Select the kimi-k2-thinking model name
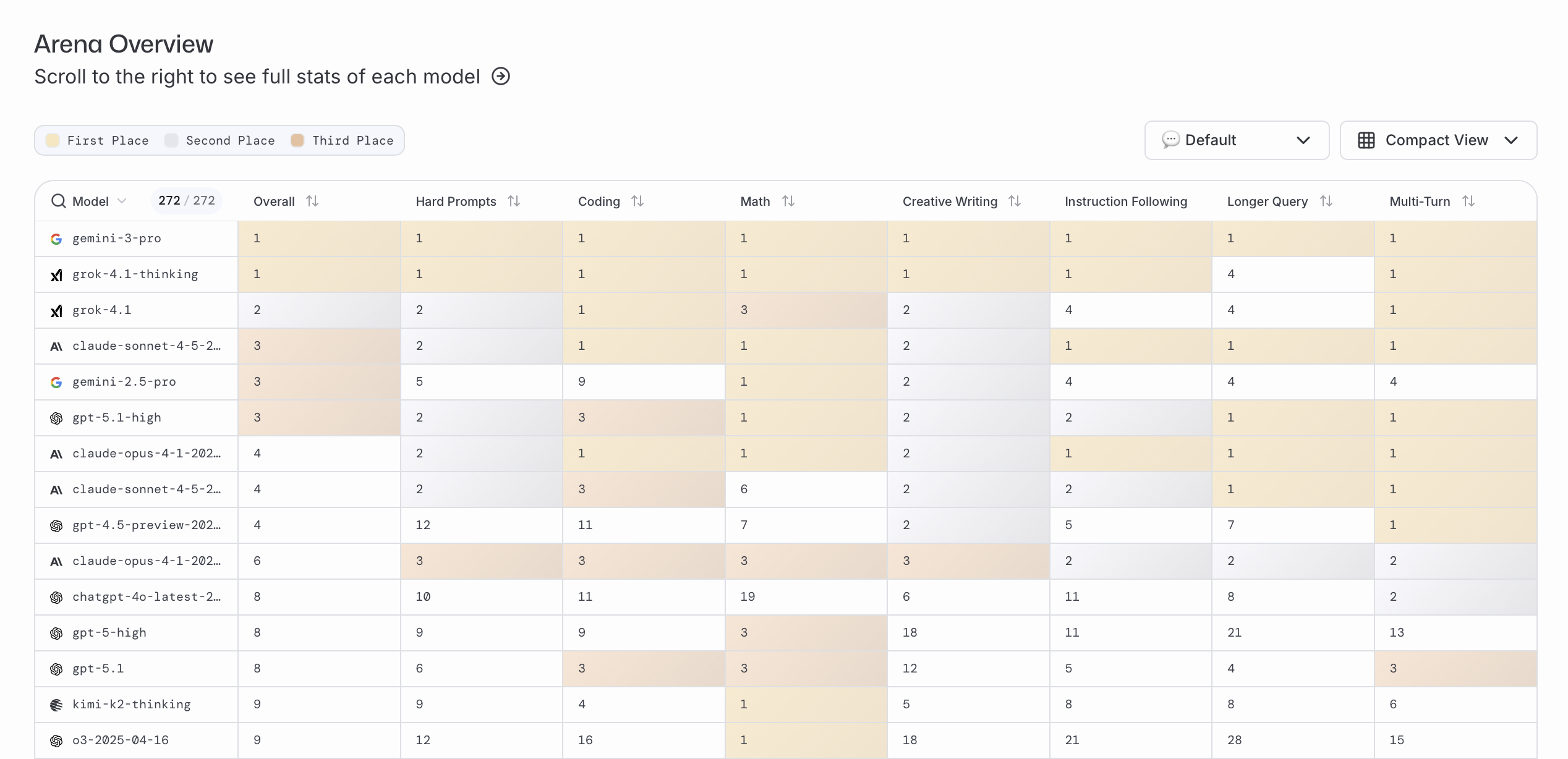Image resolution: width=1568 pixels, height=759 pixels. [132, 704]
